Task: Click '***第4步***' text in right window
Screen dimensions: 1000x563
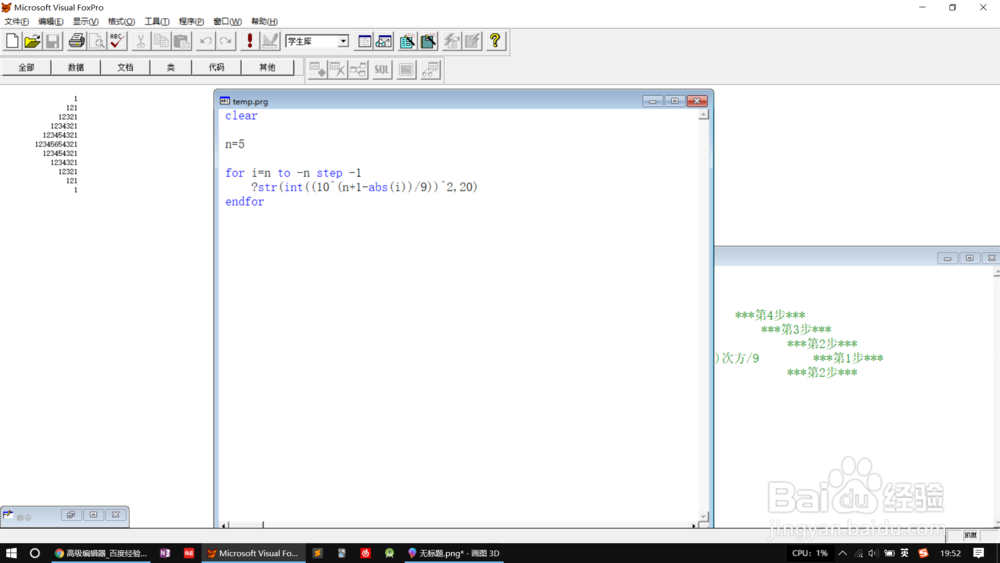Action: 770,315
